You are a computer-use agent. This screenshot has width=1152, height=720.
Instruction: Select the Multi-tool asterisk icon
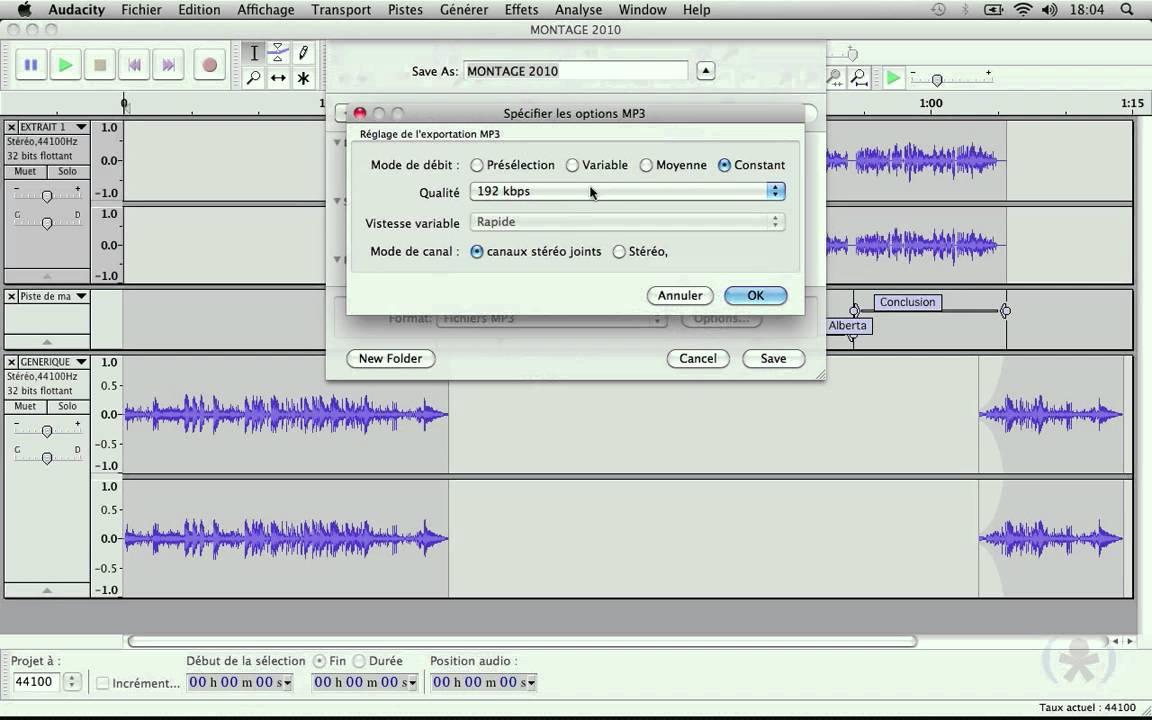coord(303,77)
